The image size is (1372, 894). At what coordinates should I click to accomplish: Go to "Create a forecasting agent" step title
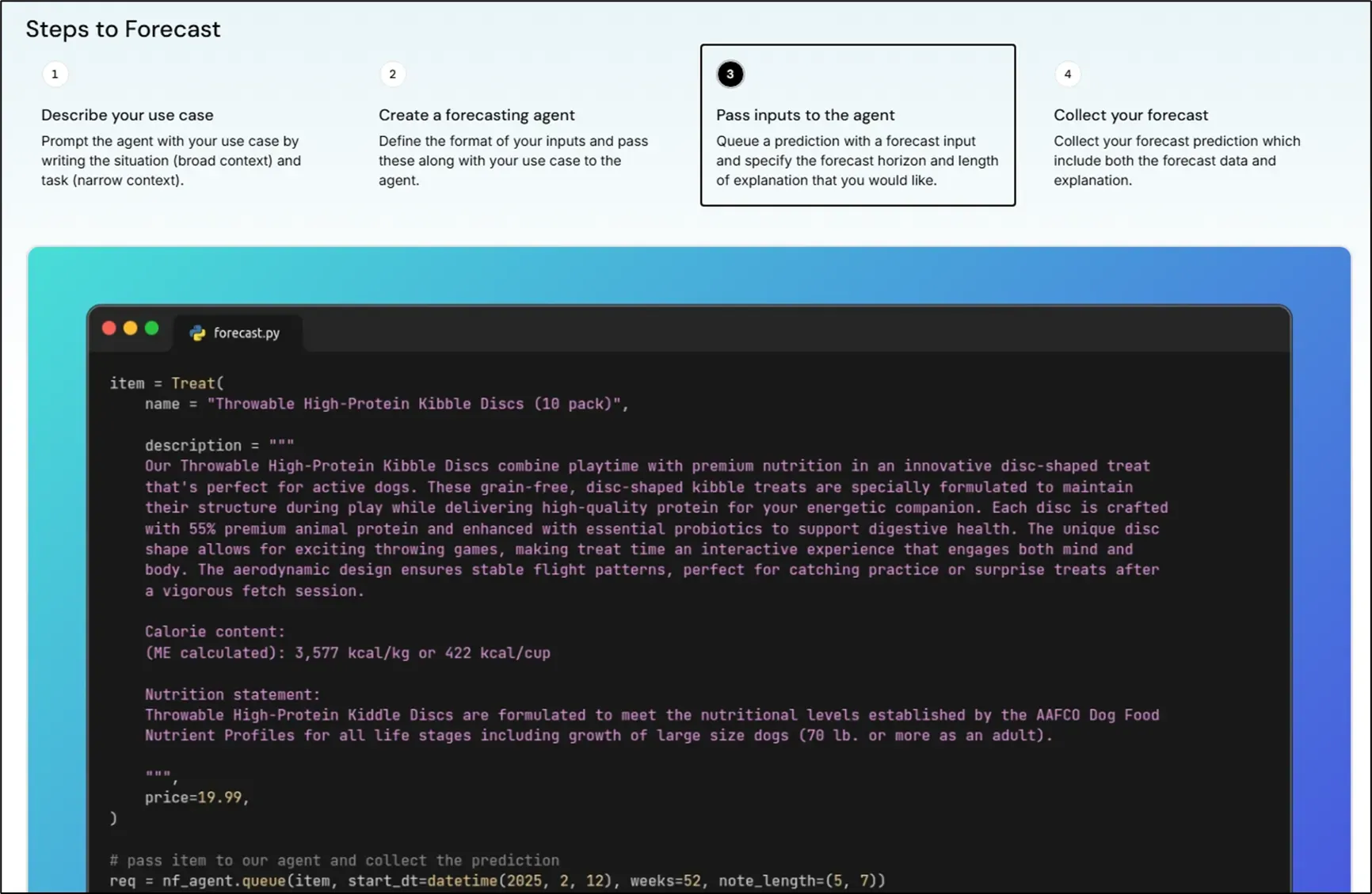click(476, 115)
